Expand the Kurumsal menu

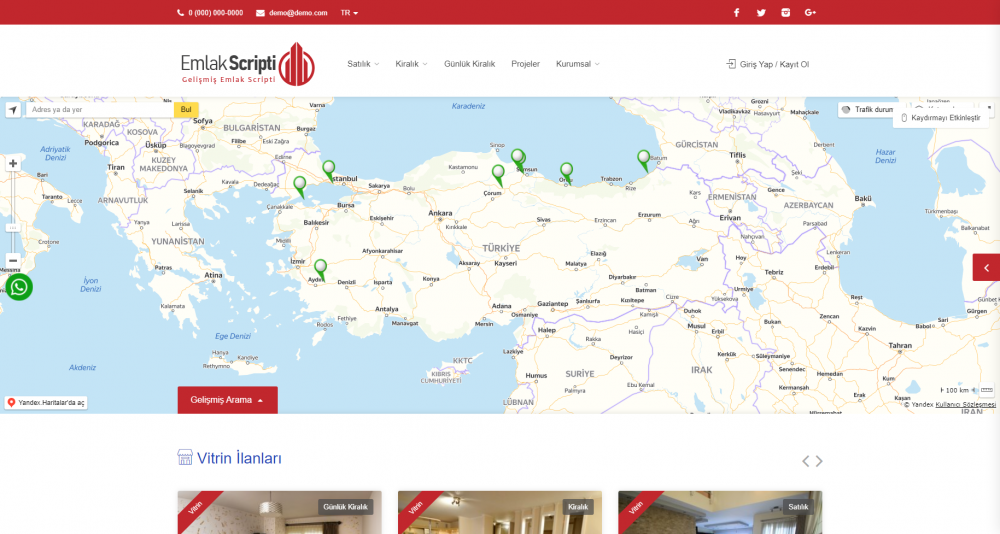[578, 64]
